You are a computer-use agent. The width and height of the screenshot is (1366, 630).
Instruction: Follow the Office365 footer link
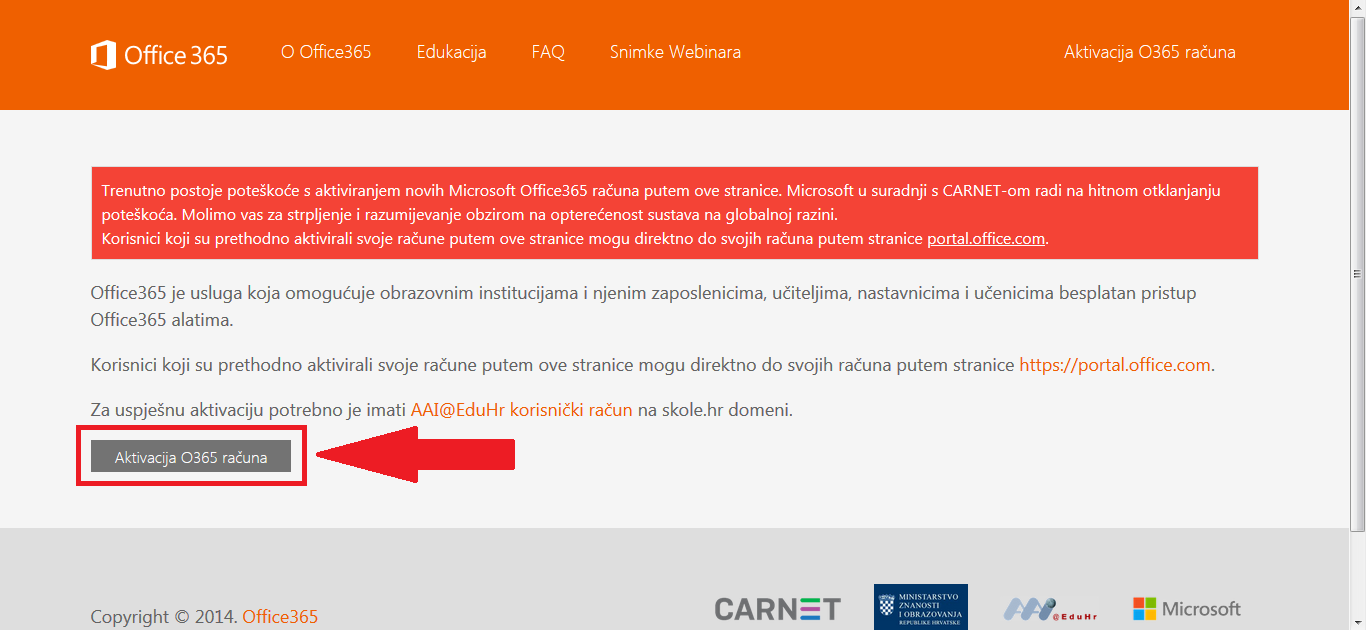pyautogui.click(x=280, y=617)
